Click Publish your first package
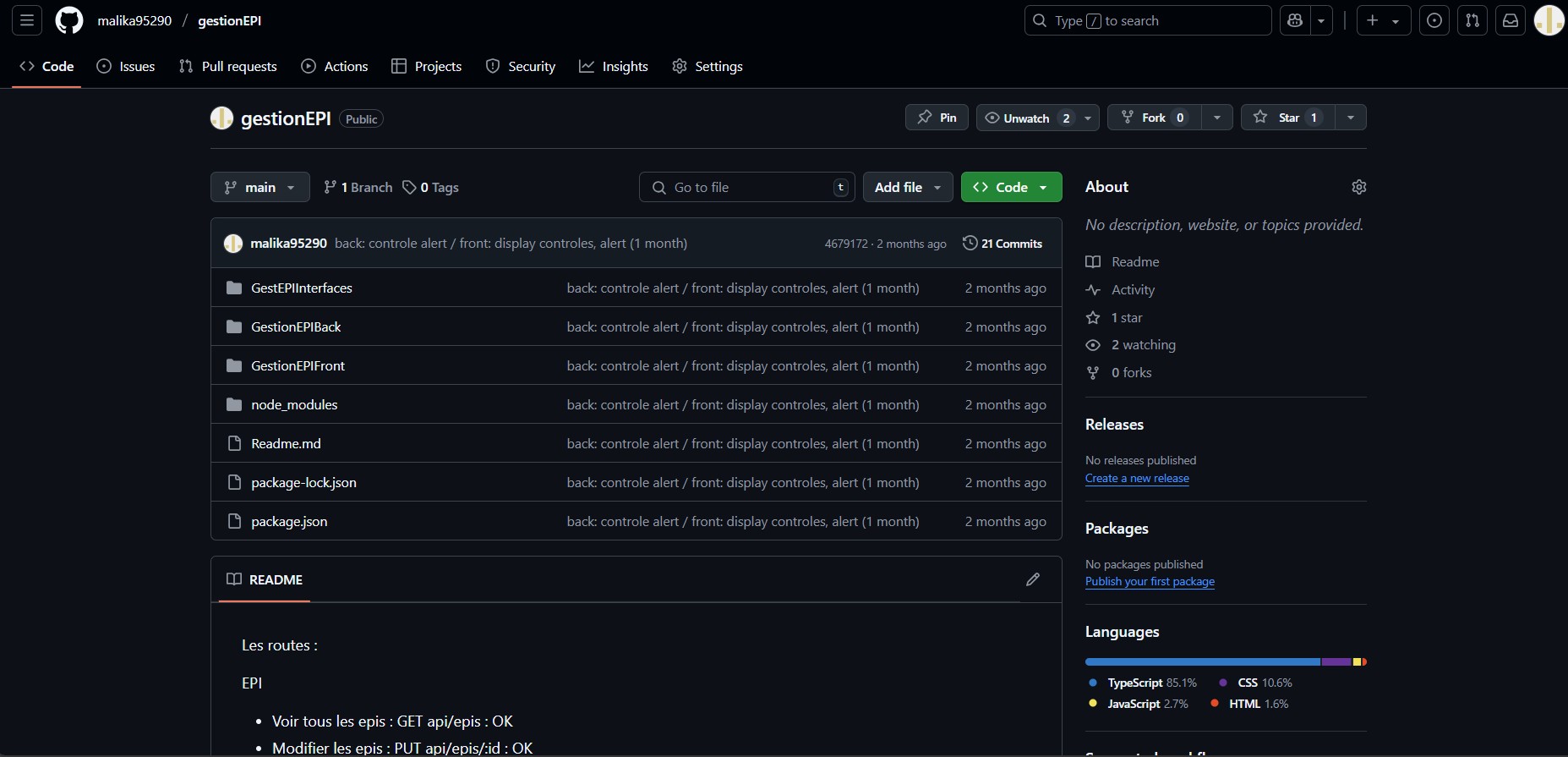 click(1150, 581)
